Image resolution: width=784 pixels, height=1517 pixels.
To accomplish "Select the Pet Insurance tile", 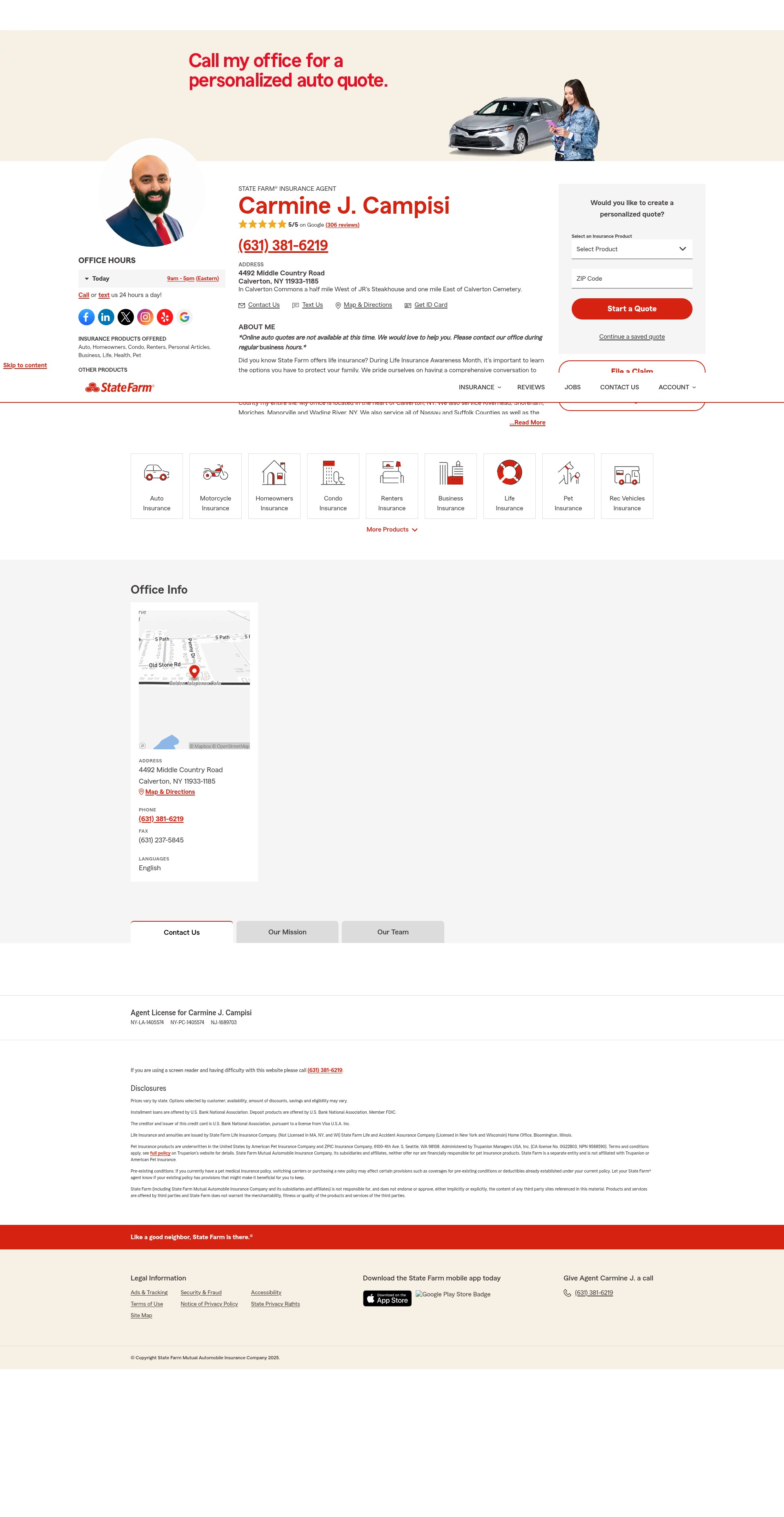I will (x=568, y=486).
